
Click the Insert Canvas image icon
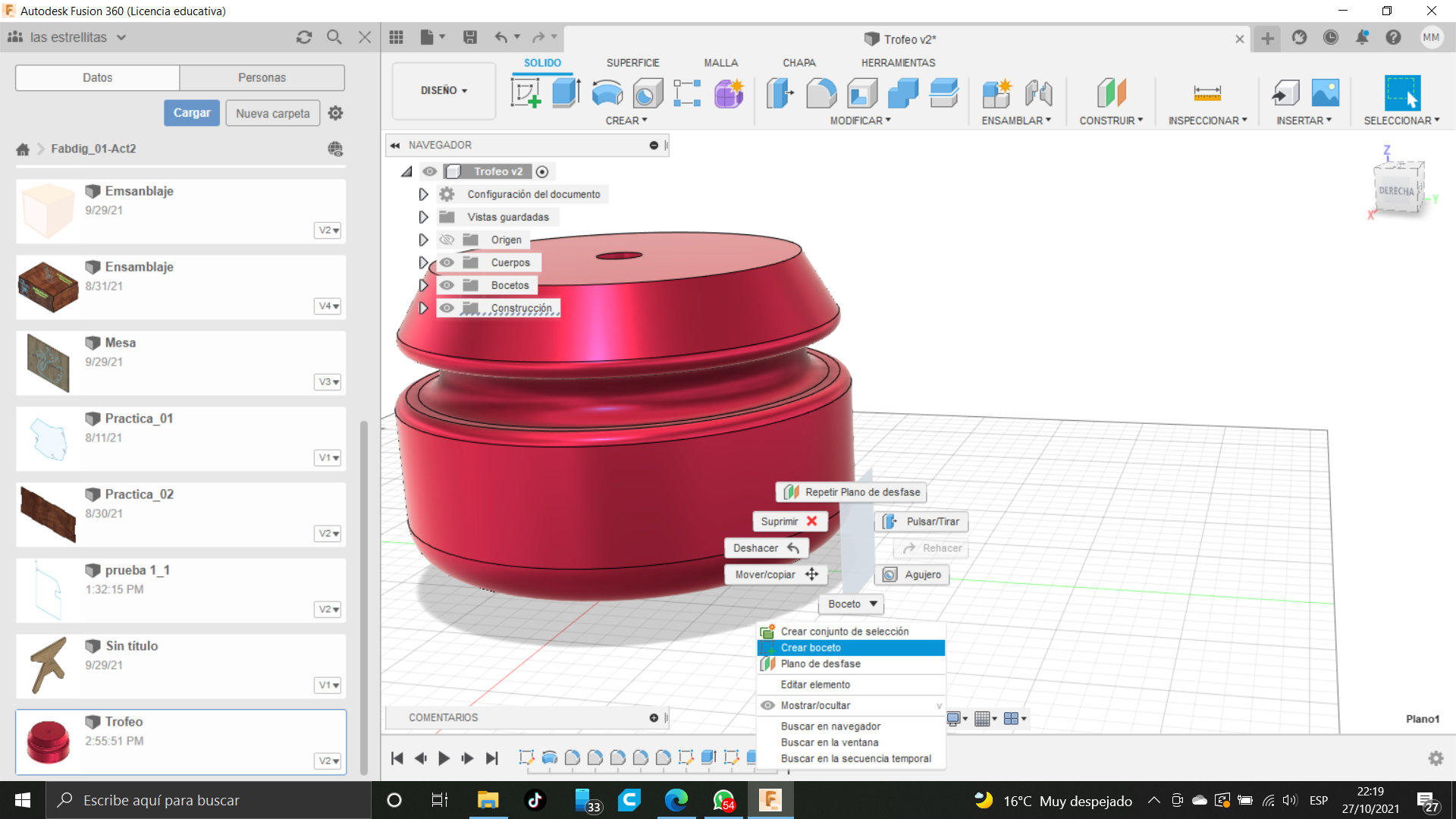click(x=1325, y=93)
